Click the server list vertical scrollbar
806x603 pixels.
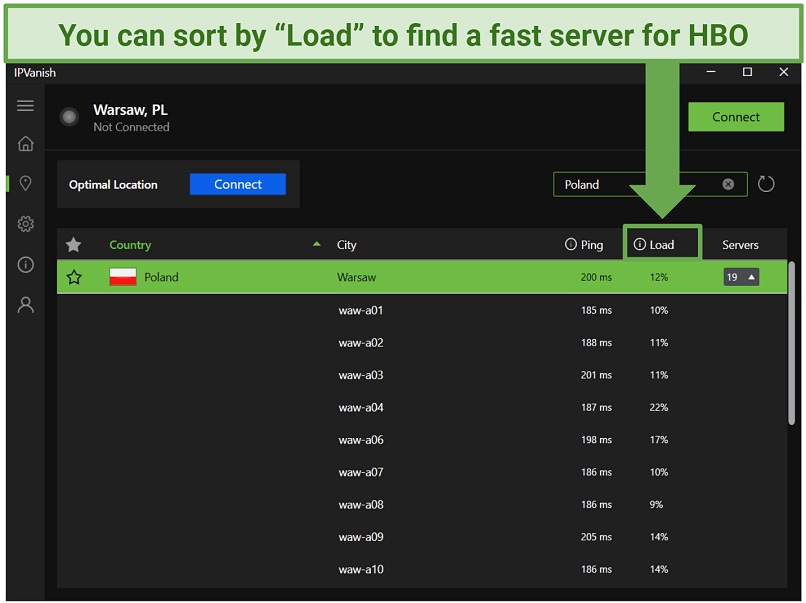[x=792, y=340]
